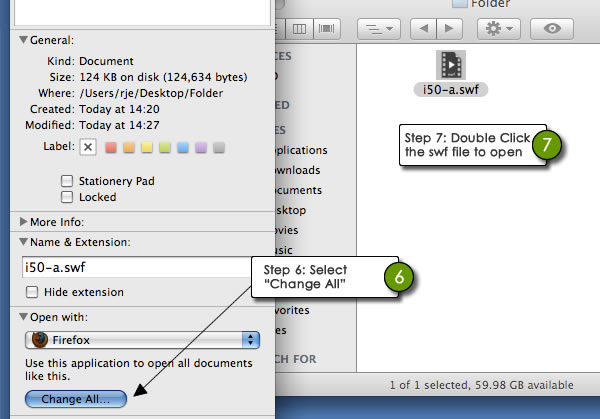Viewport: 600px width, 419px height.
Task: Switch to column view icon
Action: (x=299, y=29)
